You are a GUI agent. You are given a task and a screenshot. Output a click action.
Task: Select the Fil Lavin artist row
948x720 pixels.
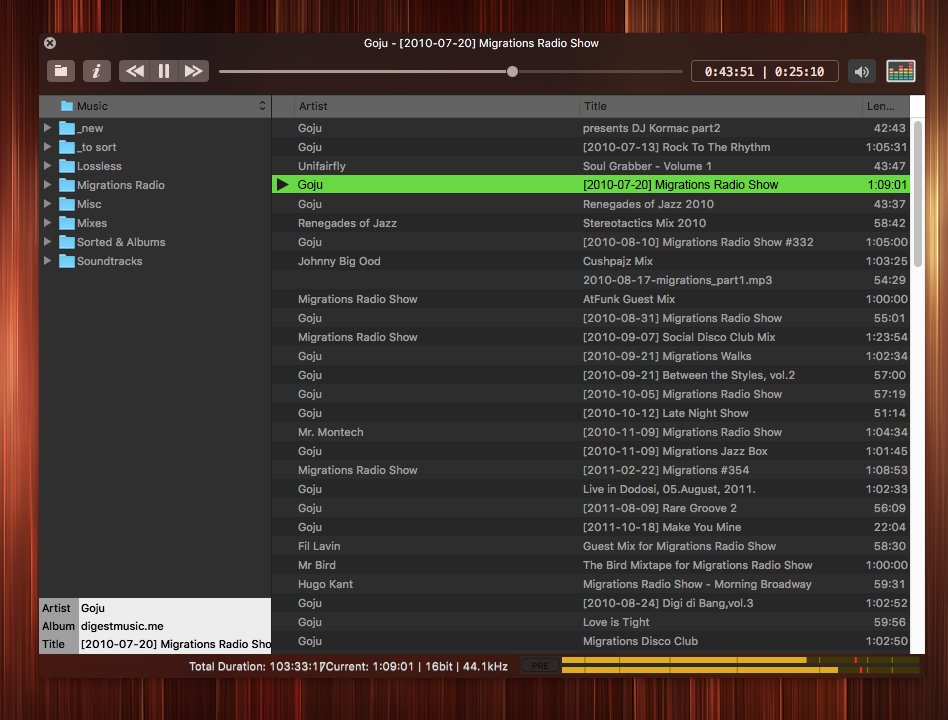591,546
